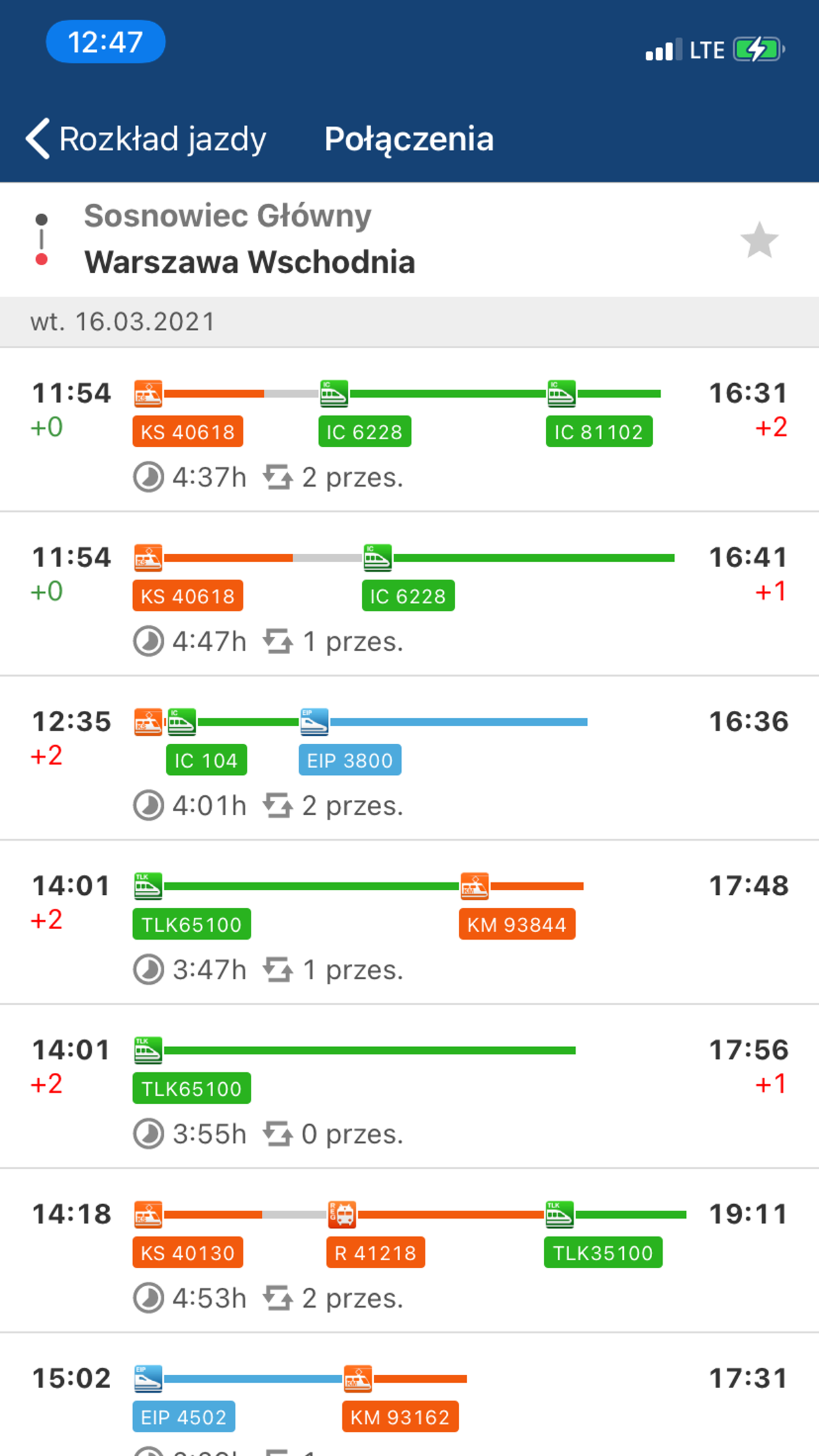Image resolution: width=819 pixels, height=1456 pixels.
Task: Tap the EIP train icon above EIP 3800
Action: point(314,721)
